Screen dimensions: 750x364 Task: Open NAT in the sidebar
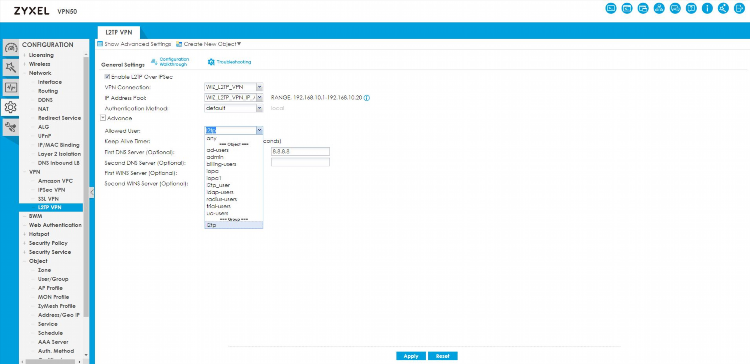pos(43,109)
